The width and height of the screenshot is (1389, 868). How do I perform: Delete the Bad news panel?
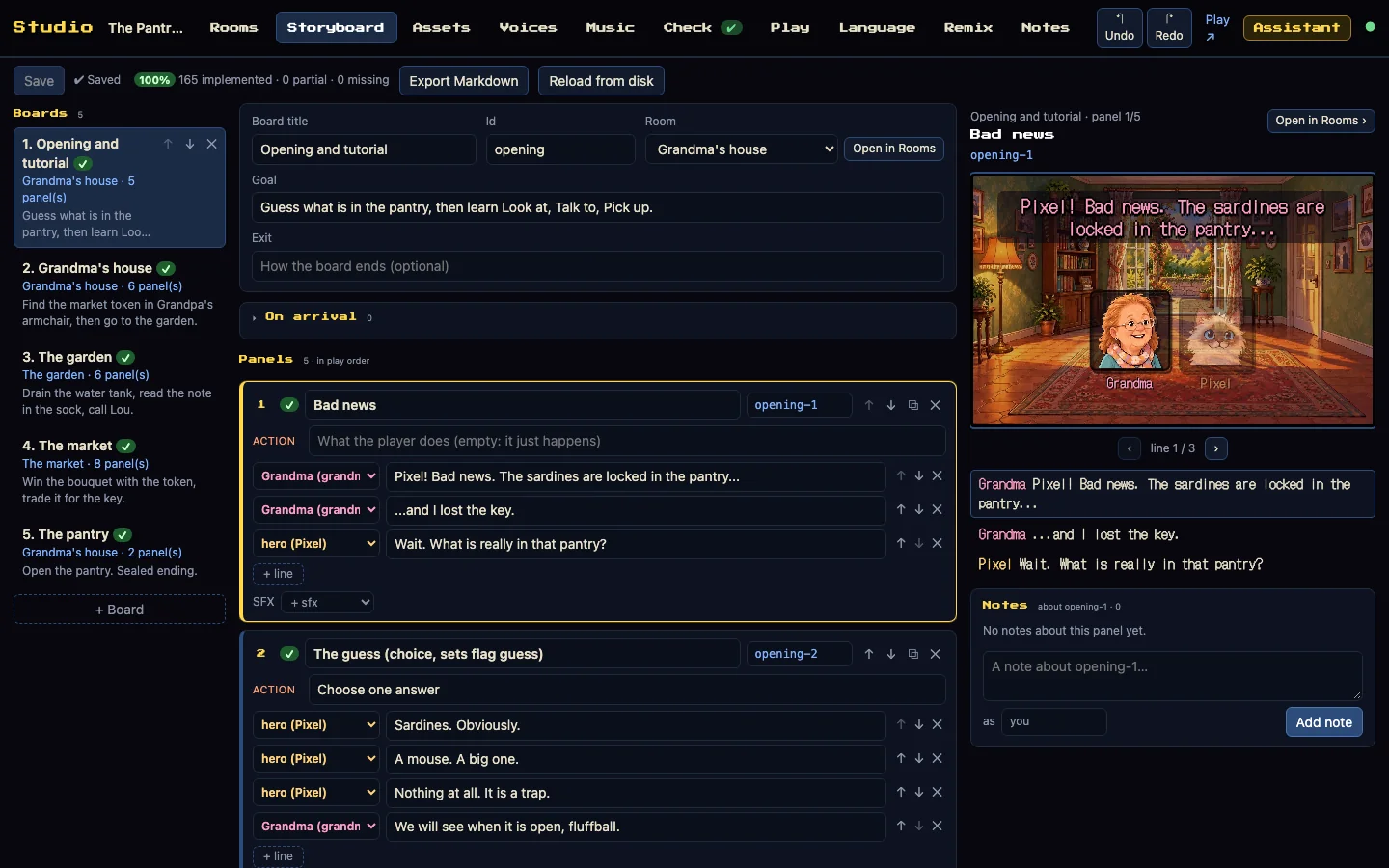coord(936,405)
